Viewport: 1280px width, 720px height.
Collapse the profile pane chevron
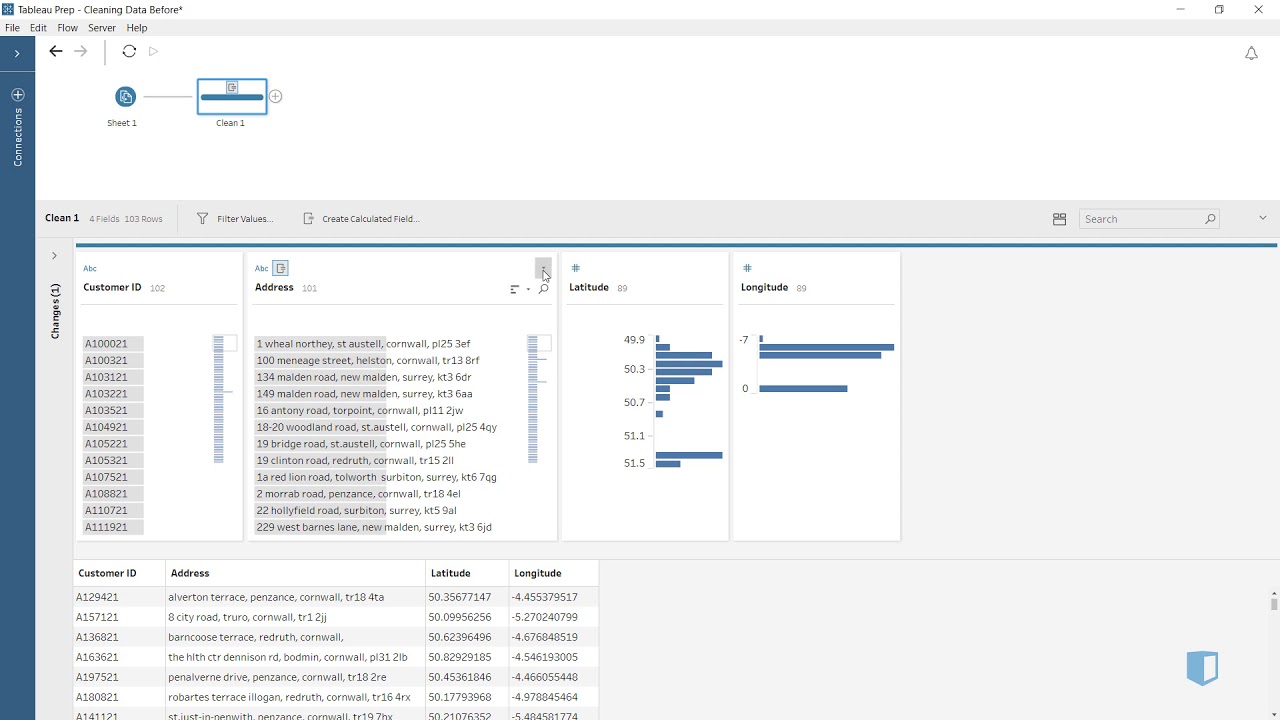[x=1262, y=218]
